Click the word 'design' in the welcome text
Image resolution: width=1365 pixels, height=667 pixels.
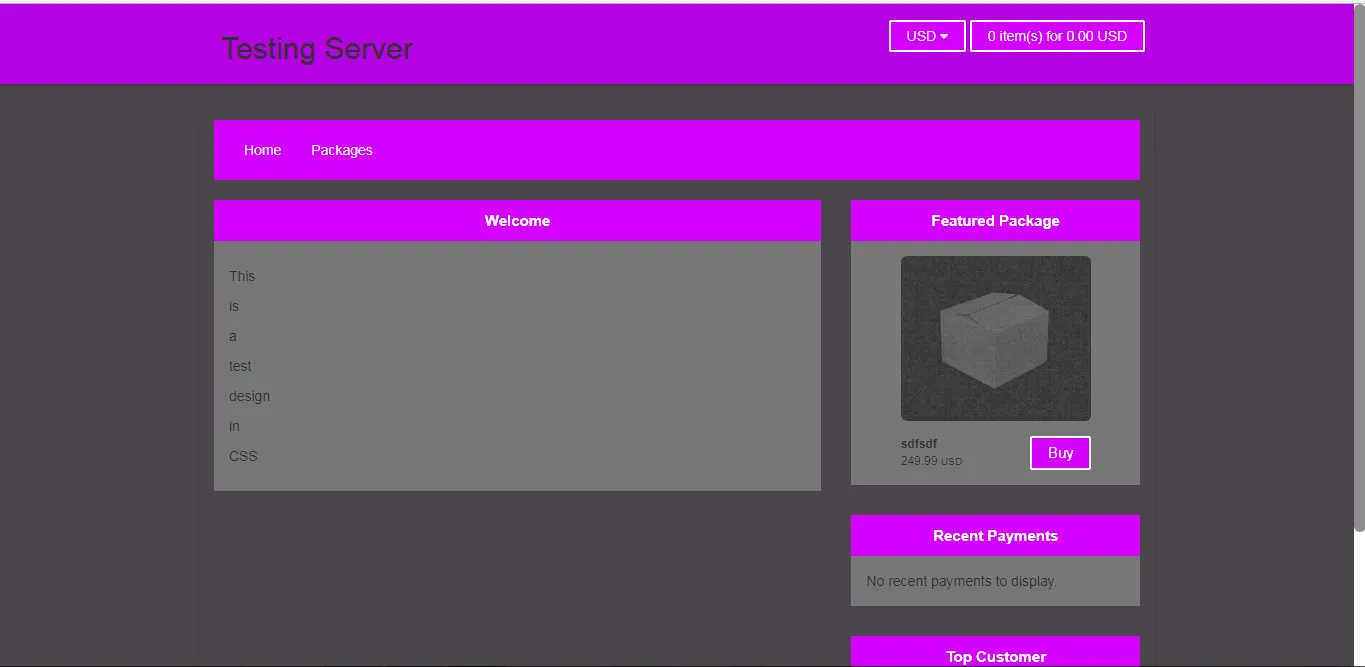tap(249, 396)
